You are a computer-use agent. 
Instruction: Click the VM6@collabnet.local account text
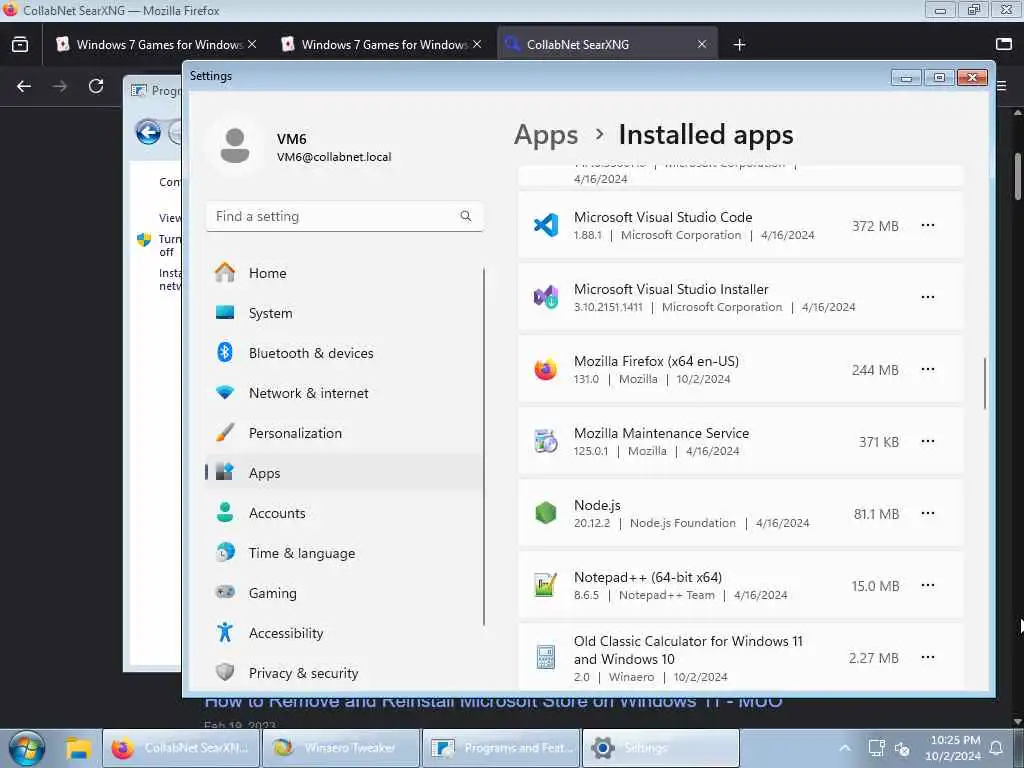coord(334,157)
